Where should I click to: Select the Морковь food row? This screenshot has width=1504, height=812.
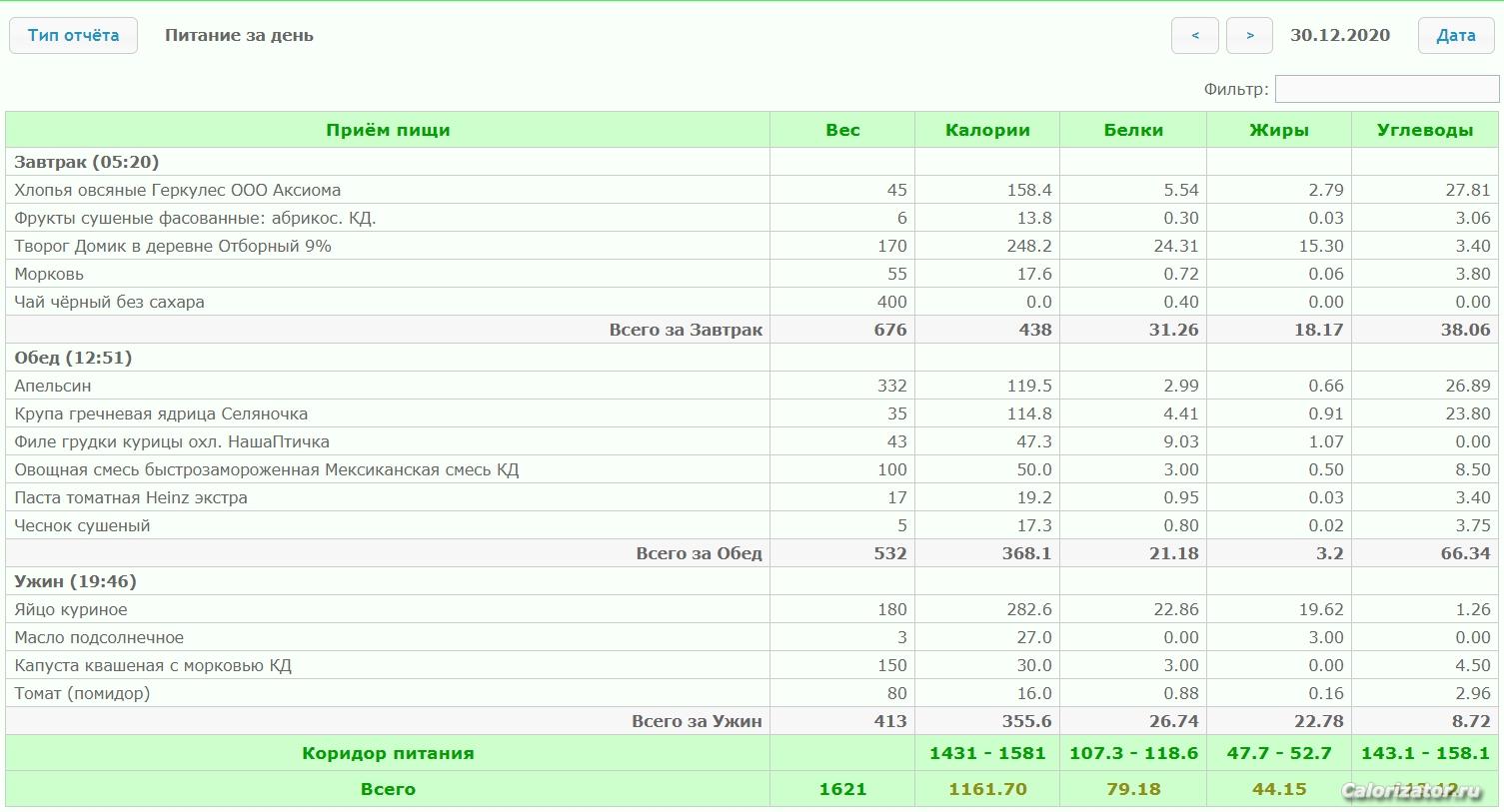click(x=752, y=274)
